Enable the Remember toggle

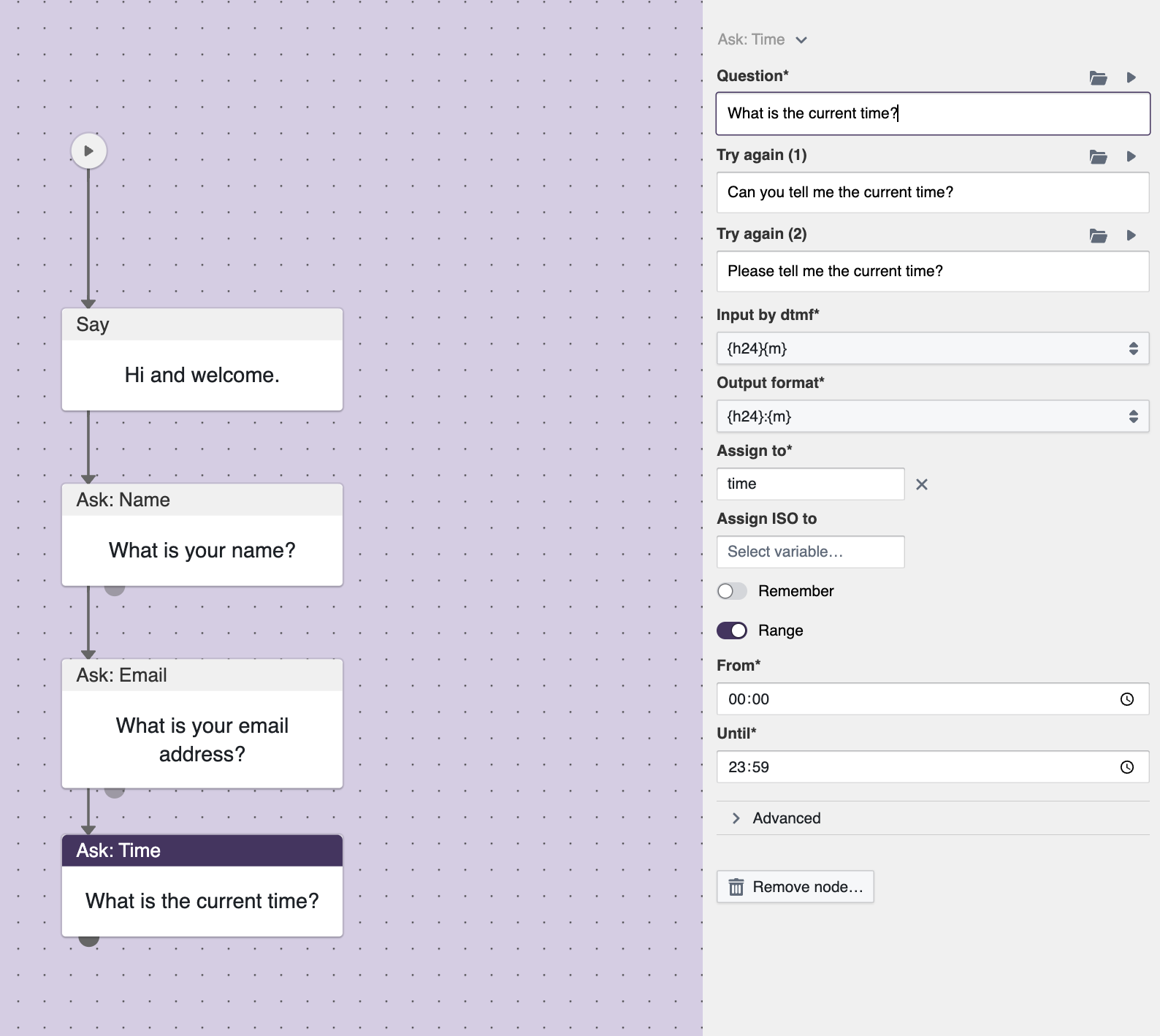732,591
